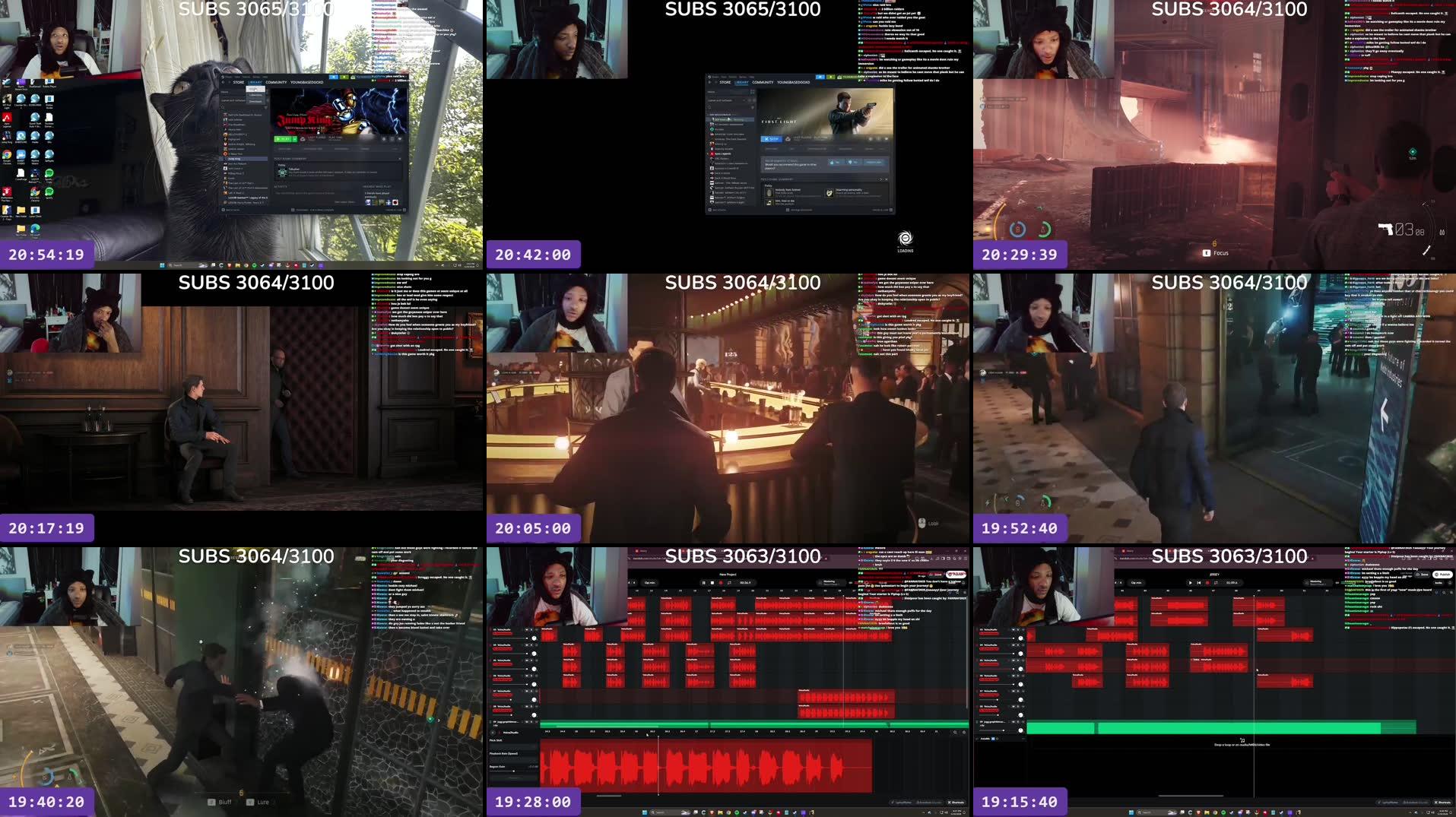Click Pitch Shift field in 19:28:00 frame editor
1456x817 pixels.
tap(514, 746)
